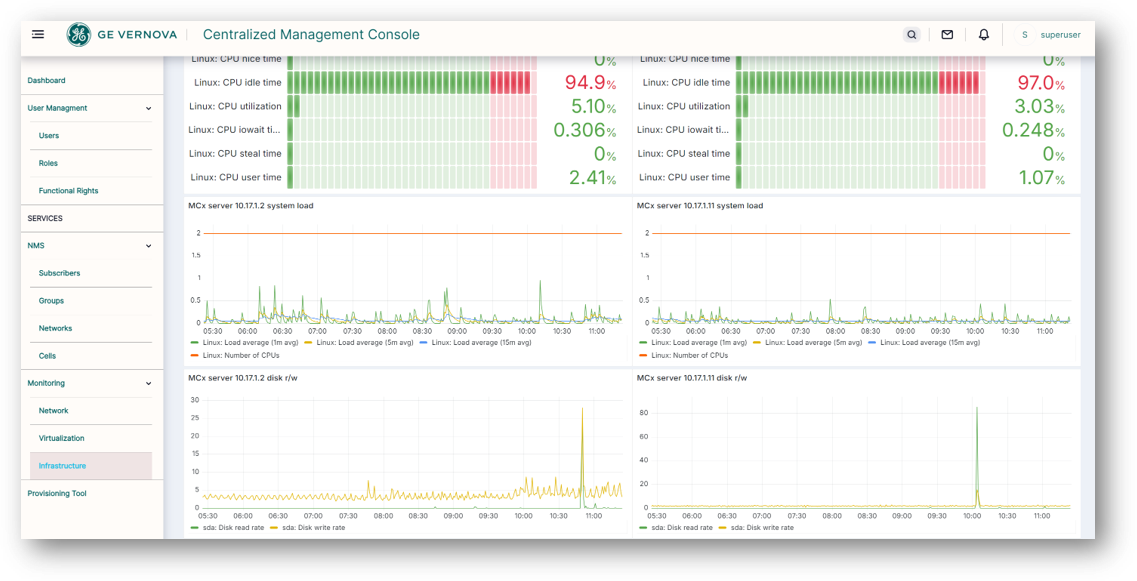Collapse the User Managment section chevron
Viewport: 1137px width, 581px height.
pos(148,108)
